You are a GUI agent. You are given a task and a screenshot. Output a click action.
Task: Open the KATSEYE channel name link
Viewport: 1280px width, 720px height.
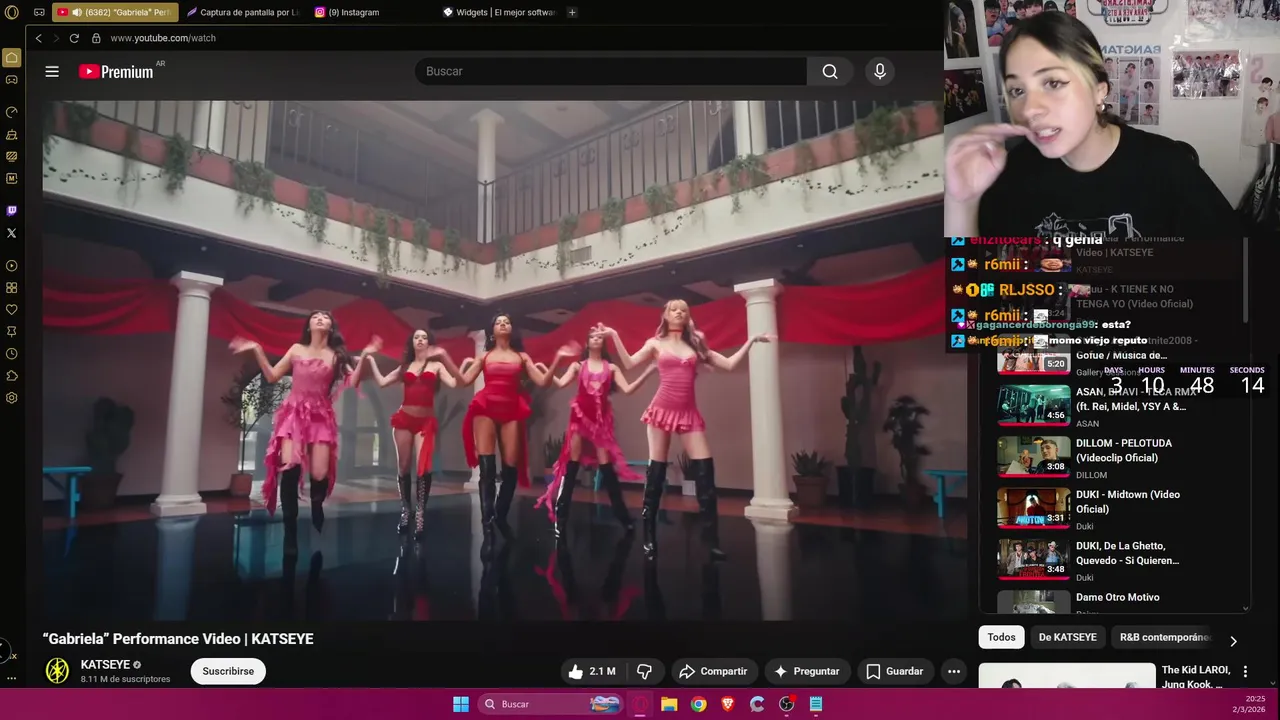[x=105, y=665]
